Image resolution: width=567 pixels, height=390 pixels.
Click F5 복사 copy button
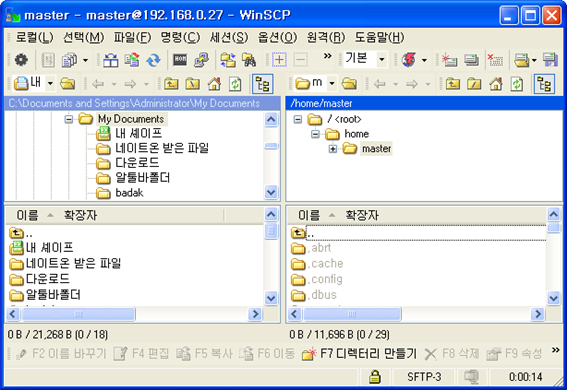point(204,353)
